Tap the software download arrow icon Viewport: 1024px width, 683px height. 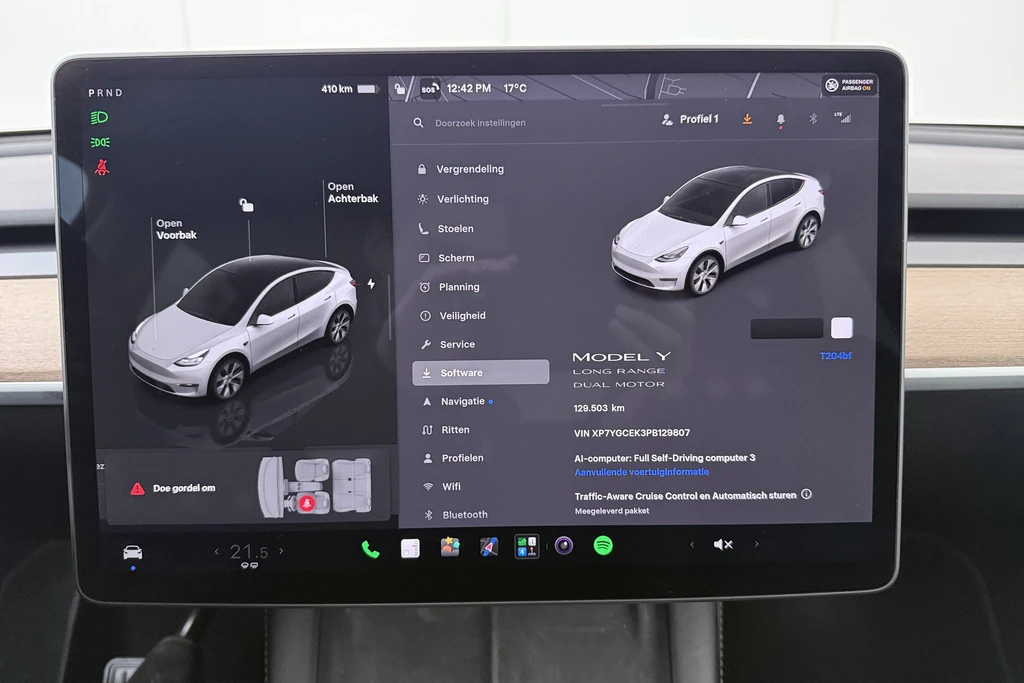pyautogui.click(x=747, y=119)
